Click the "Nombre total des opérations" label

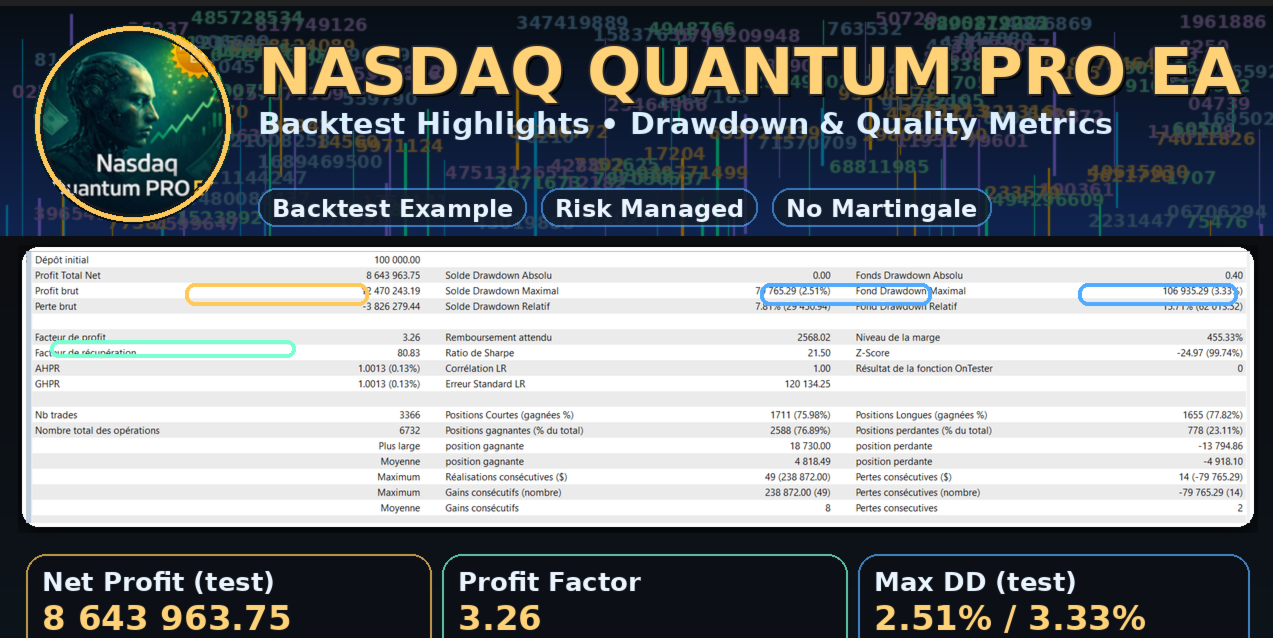coord(97,431)
